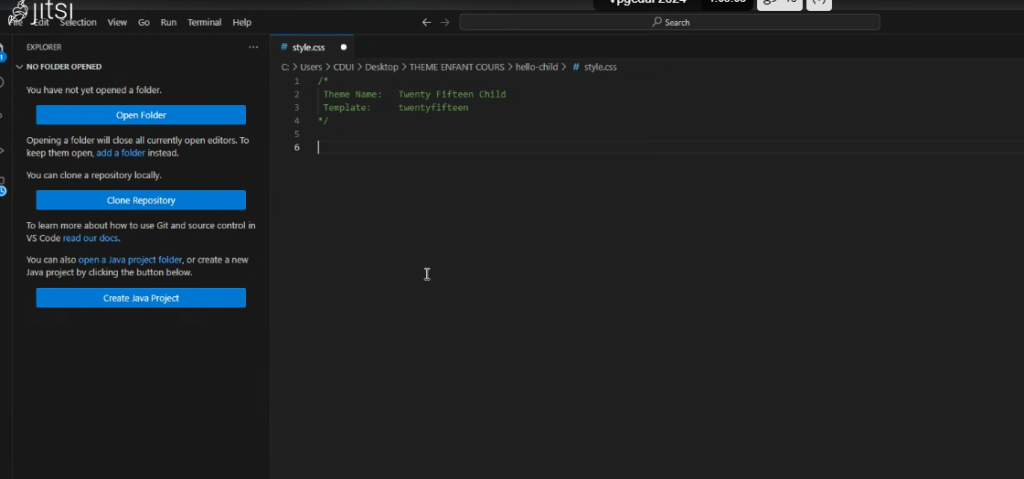This screenshot has width=1024, height=479.
Task: Open the Selection menu
Action: 78,22
